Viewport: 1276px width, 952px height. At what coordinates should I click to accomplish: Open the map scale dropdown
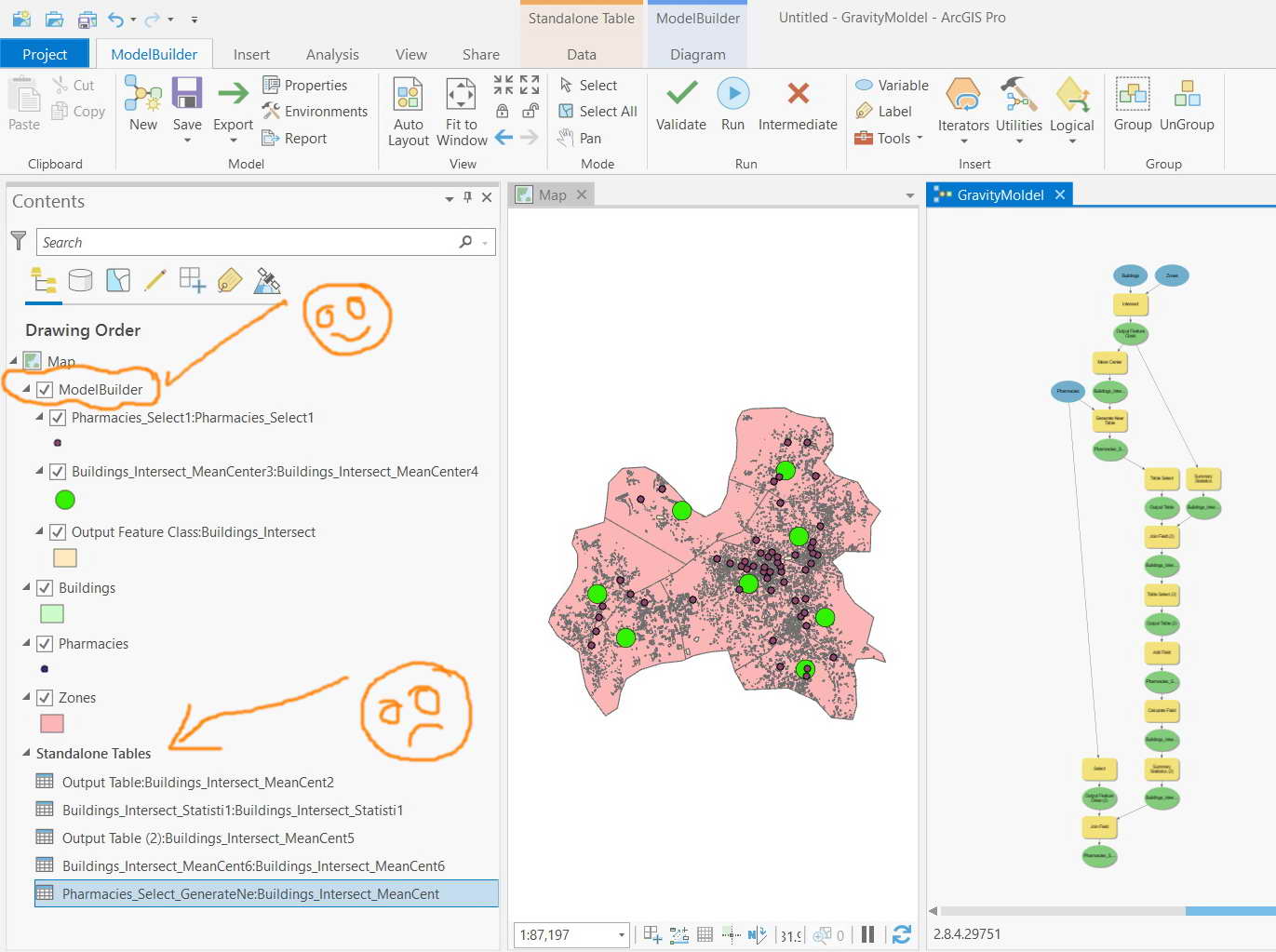620,934
